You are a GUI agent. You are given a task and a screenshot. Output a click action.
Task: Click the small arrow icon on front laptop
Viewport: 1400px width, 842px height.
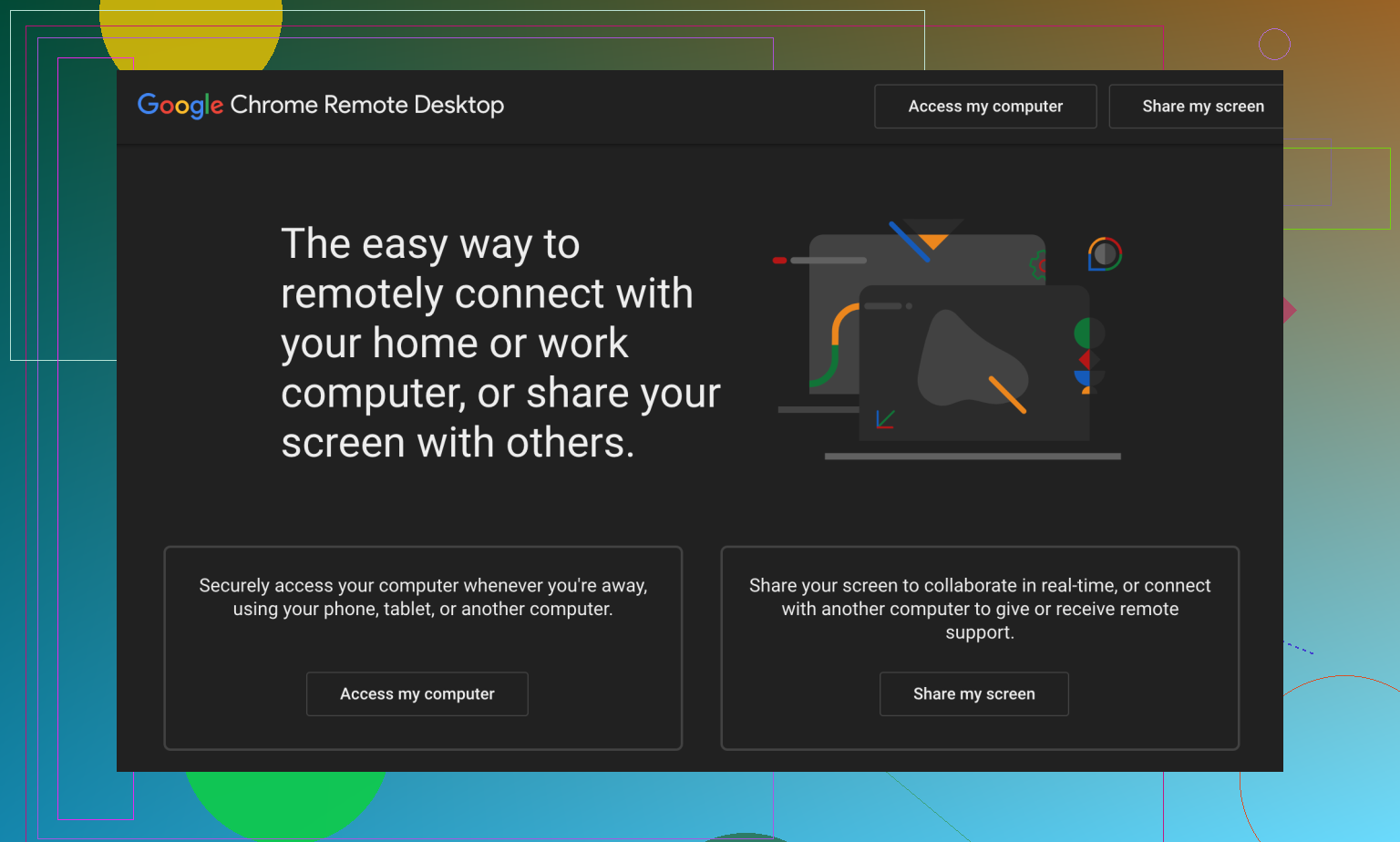[885, 419]
